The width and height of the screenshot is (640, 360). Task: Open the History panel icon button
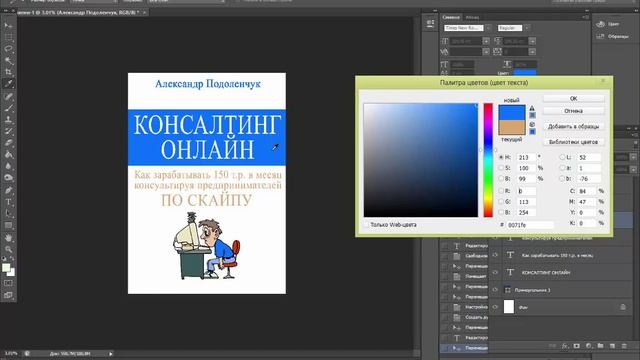coord(430,24)
